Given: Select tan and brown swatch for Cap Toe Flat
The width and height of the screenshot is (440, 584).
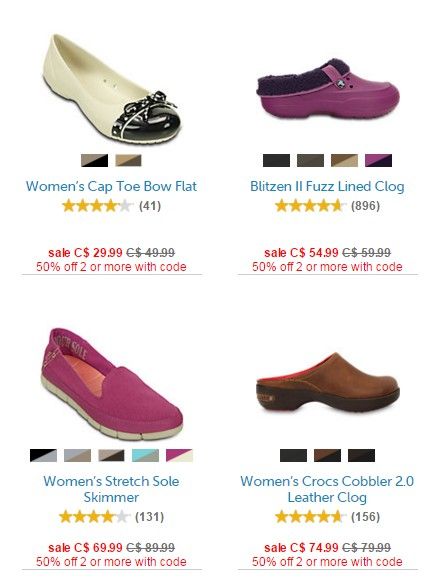Looking at the screenshot, I should click(x=129, y=161).
